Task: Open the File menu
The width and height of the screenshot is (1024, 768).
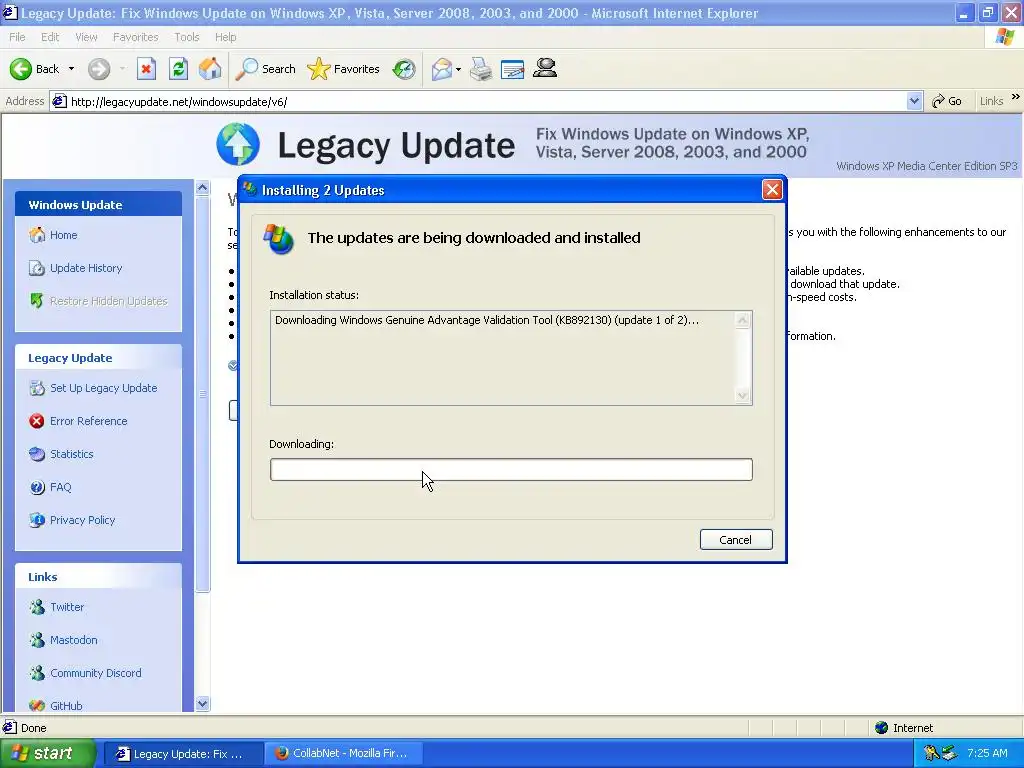Action: (17, 37)
